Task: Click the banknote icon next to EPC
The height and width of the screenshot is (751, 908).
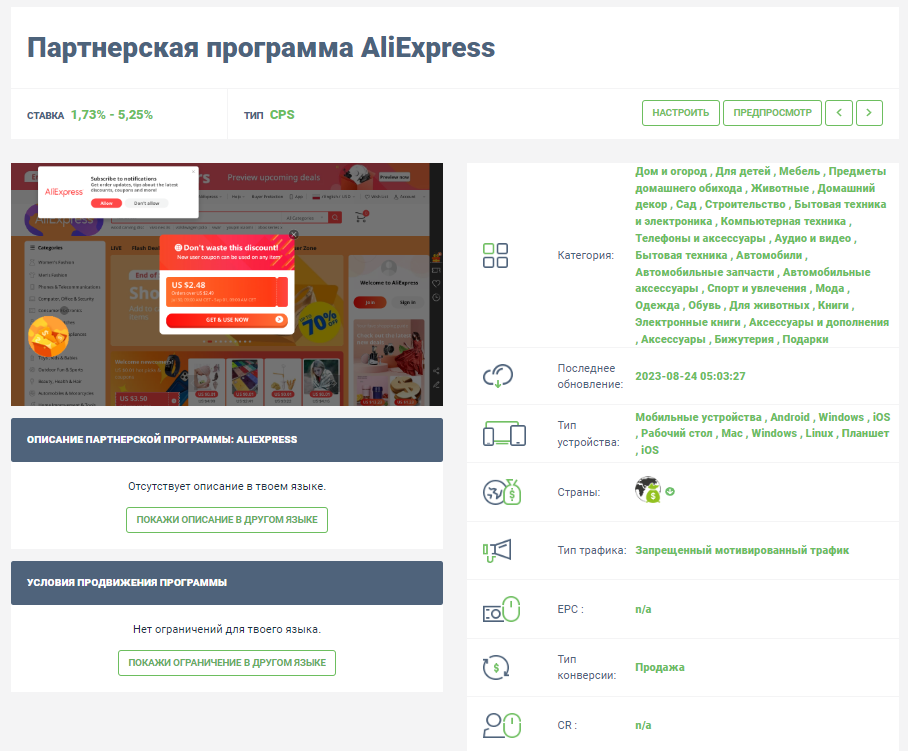Action: tap(503, 609)
